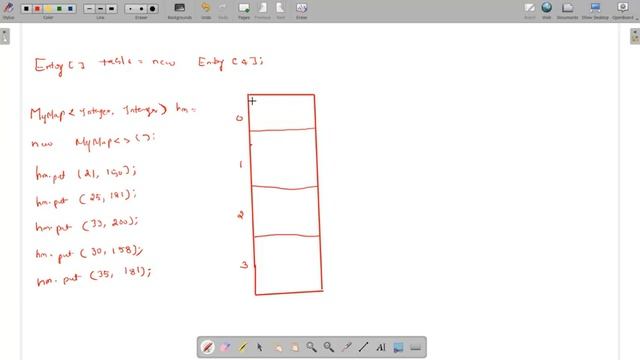Select the Zoom out tool

click(329, 347)
